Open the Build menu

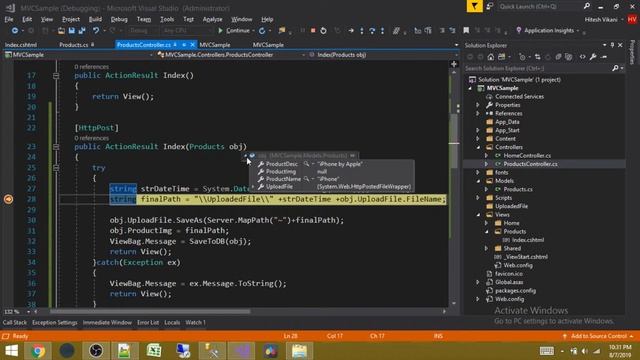[95, 19]
